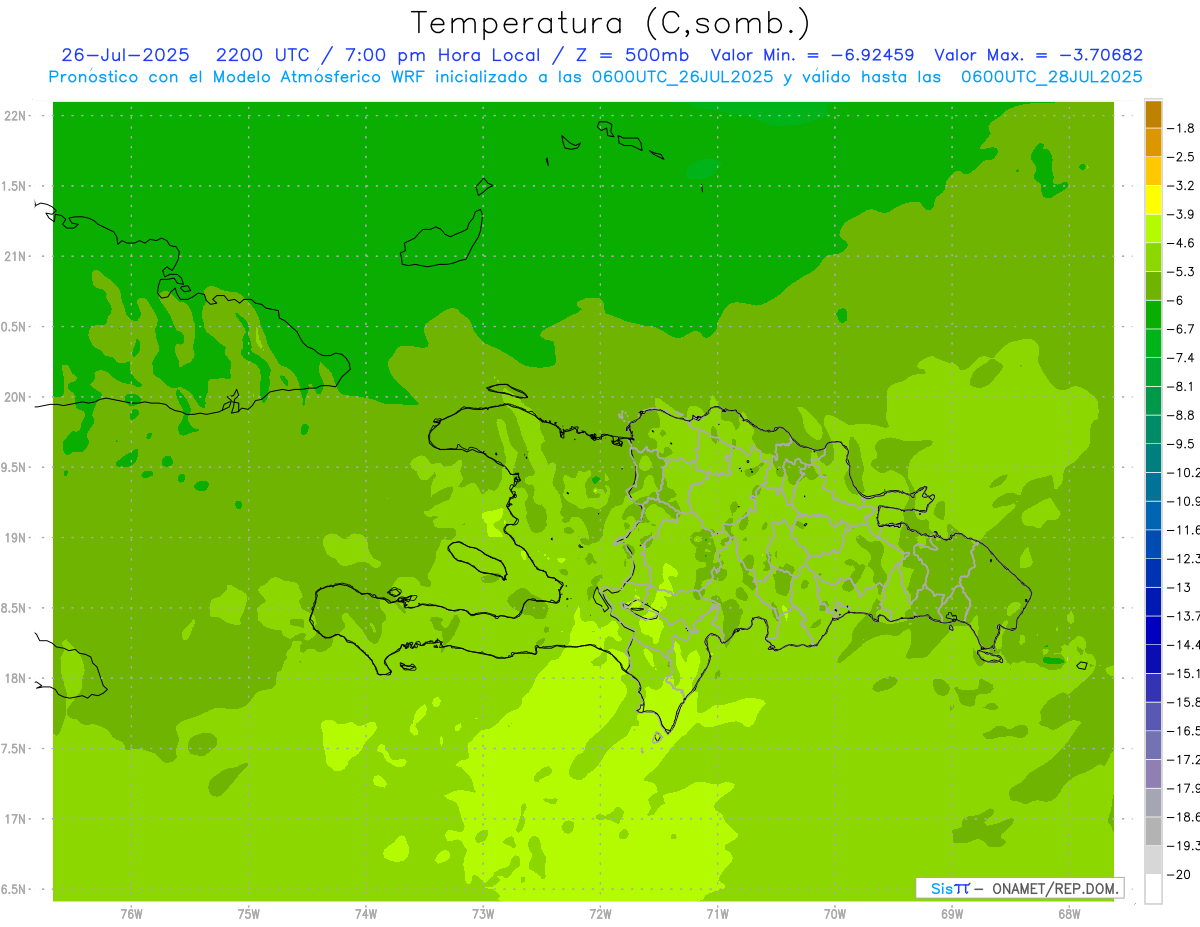
Task: Click the dark orange swatch above -1.8
Action: pos(1153,114)
